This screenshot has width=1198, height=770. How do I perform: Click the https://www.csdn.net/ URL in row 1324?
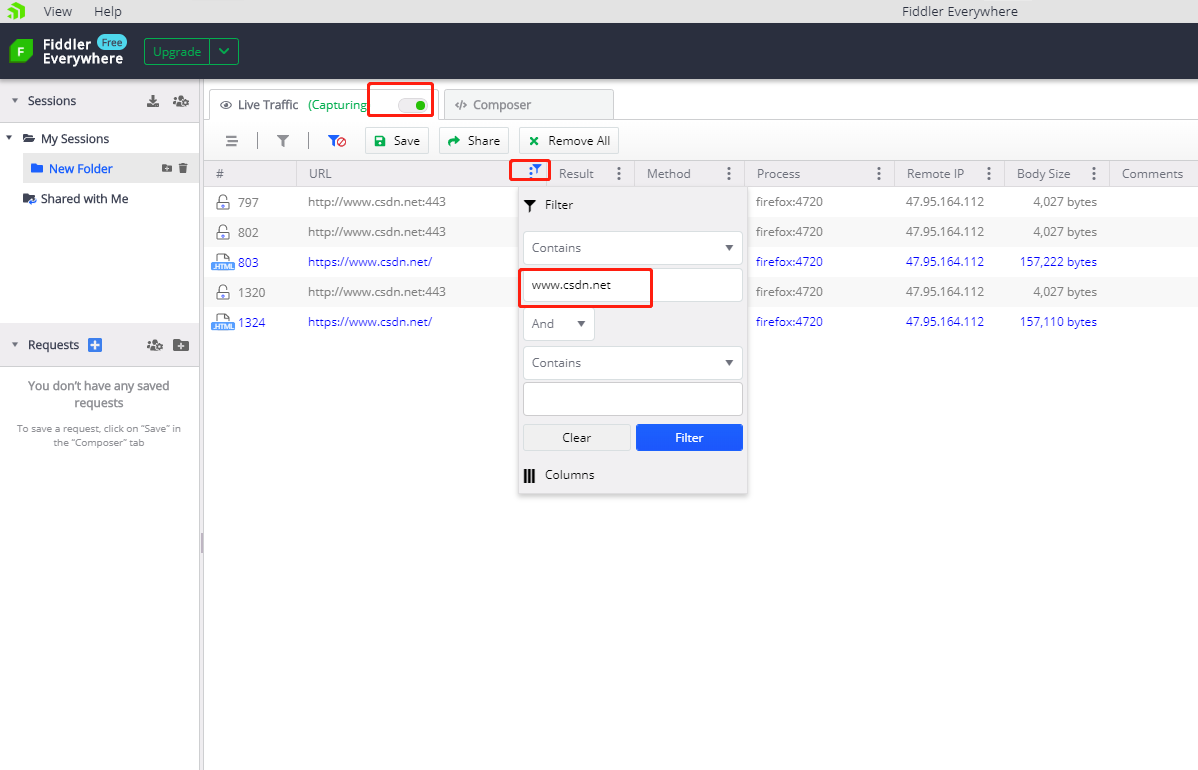[370, 322]
